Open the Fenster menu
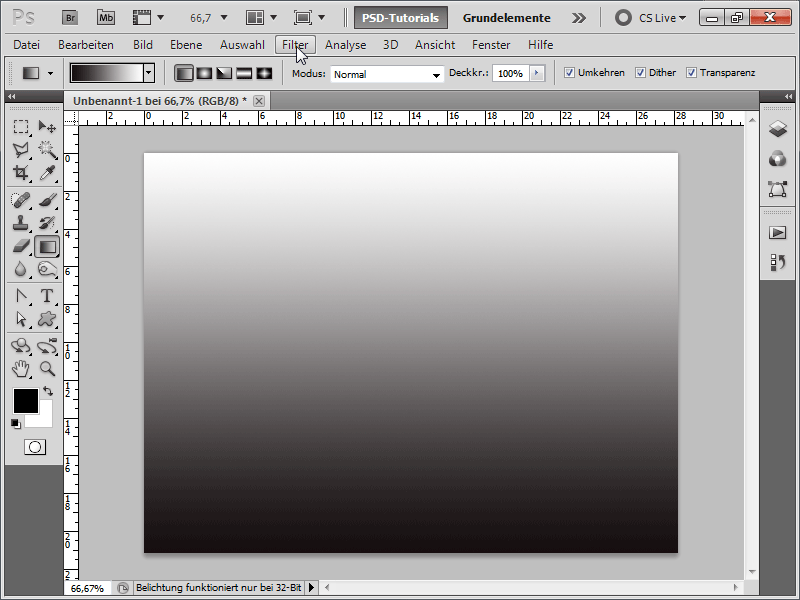 [491, 45]
